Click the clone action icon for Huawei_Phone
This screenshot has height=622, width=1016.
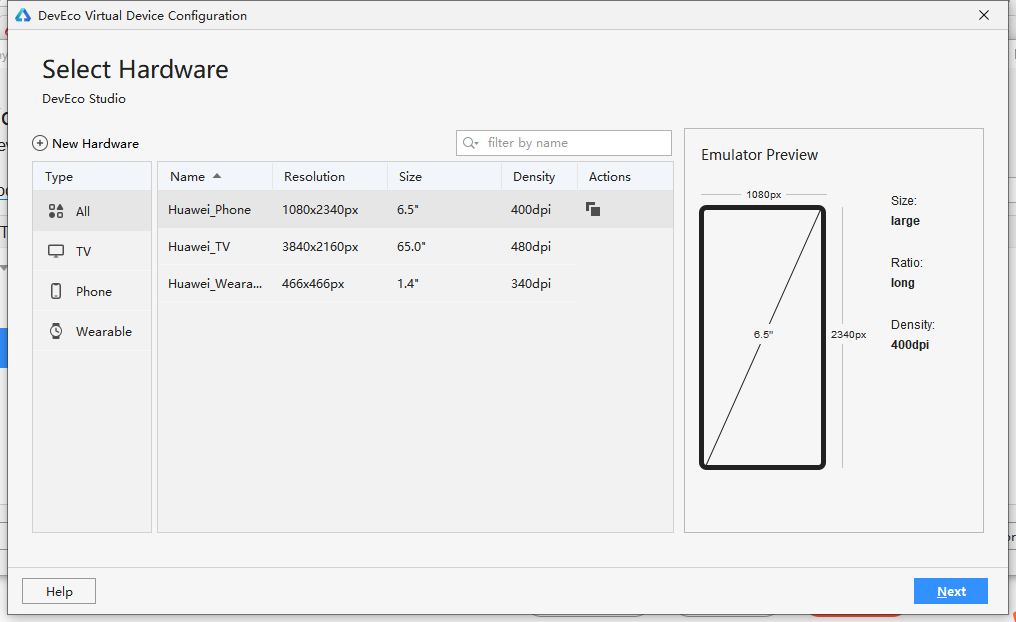point(593,209)
